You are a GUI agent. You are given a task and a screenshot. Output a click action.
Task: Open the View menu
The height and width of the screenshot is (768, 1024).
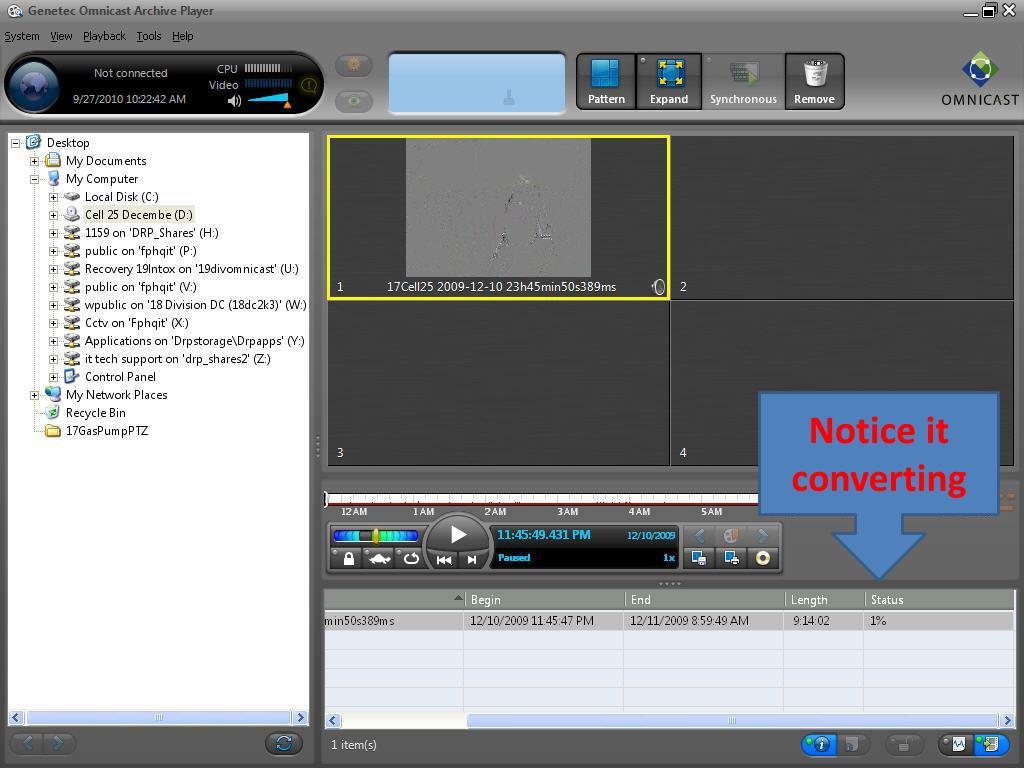tap(61, 36)
